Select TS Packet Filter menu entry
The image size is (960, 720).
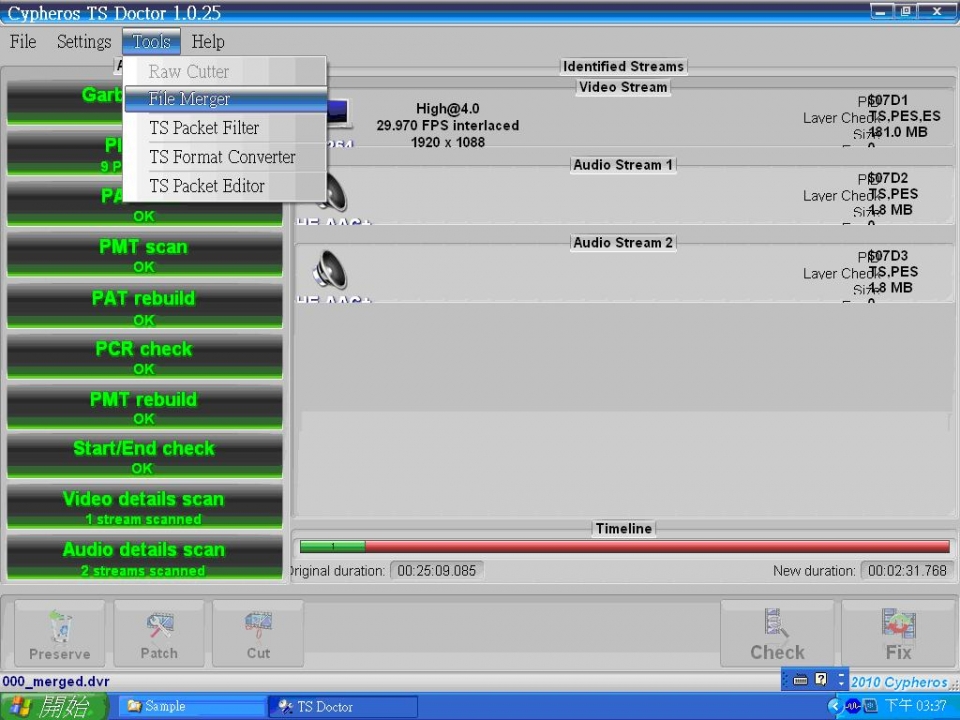click(204, 128)
